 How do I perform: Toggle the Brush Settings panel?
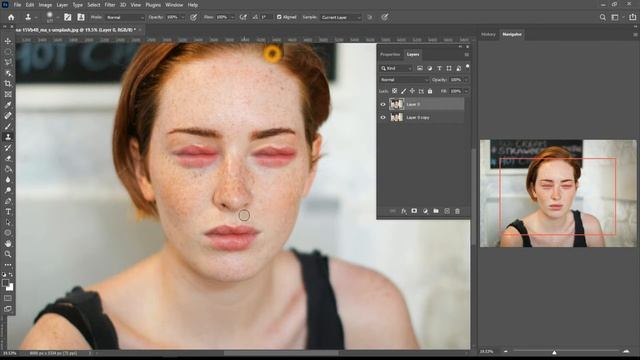click(x=68, y=17)
